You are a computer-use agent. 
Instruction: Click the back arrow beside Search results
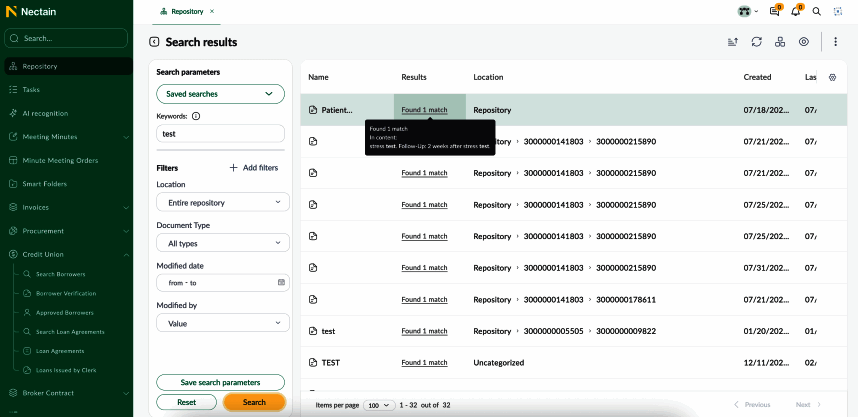(154, 42)
